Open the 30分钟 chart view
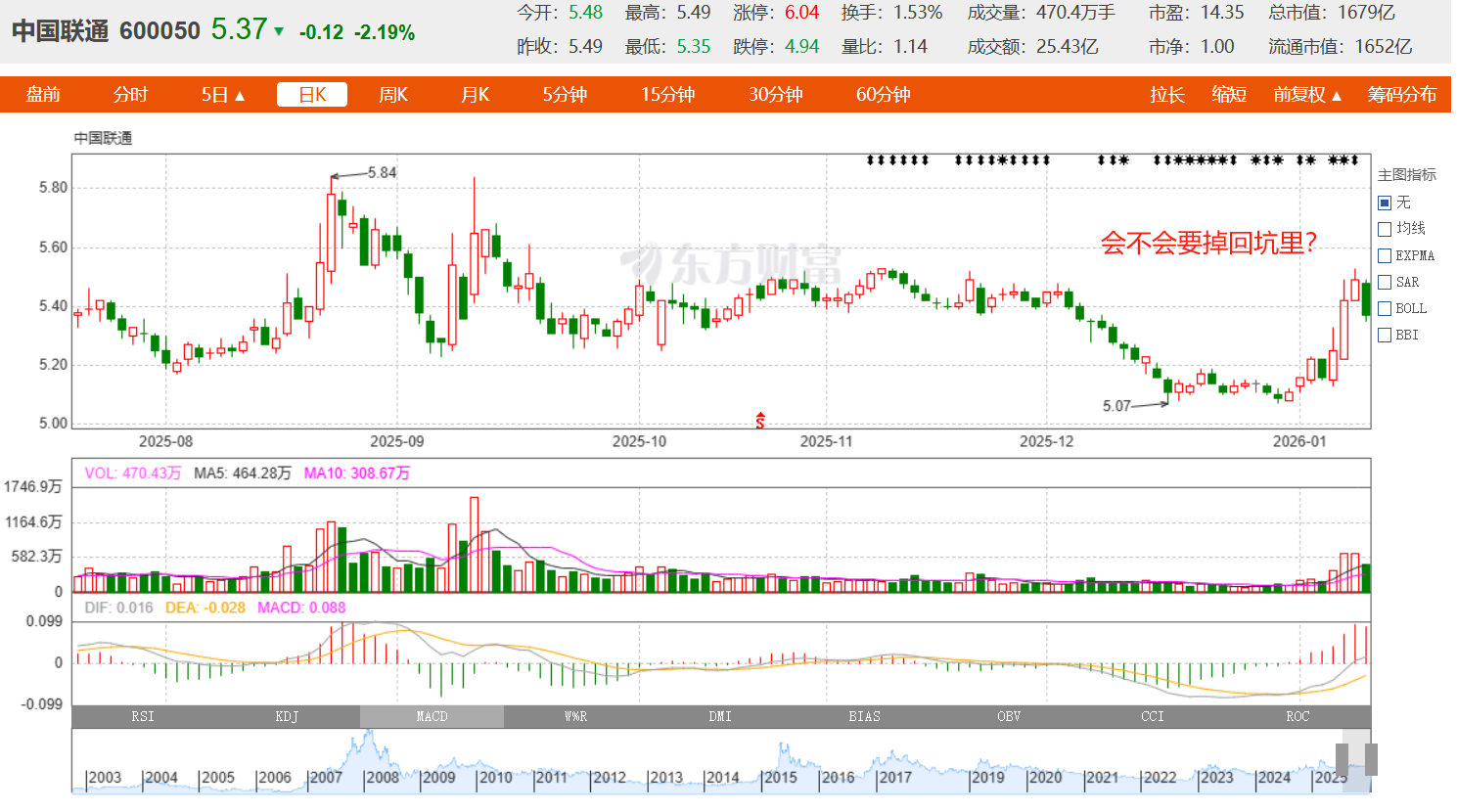Viewport: 1457px width, 812px height. pos(776,95)
